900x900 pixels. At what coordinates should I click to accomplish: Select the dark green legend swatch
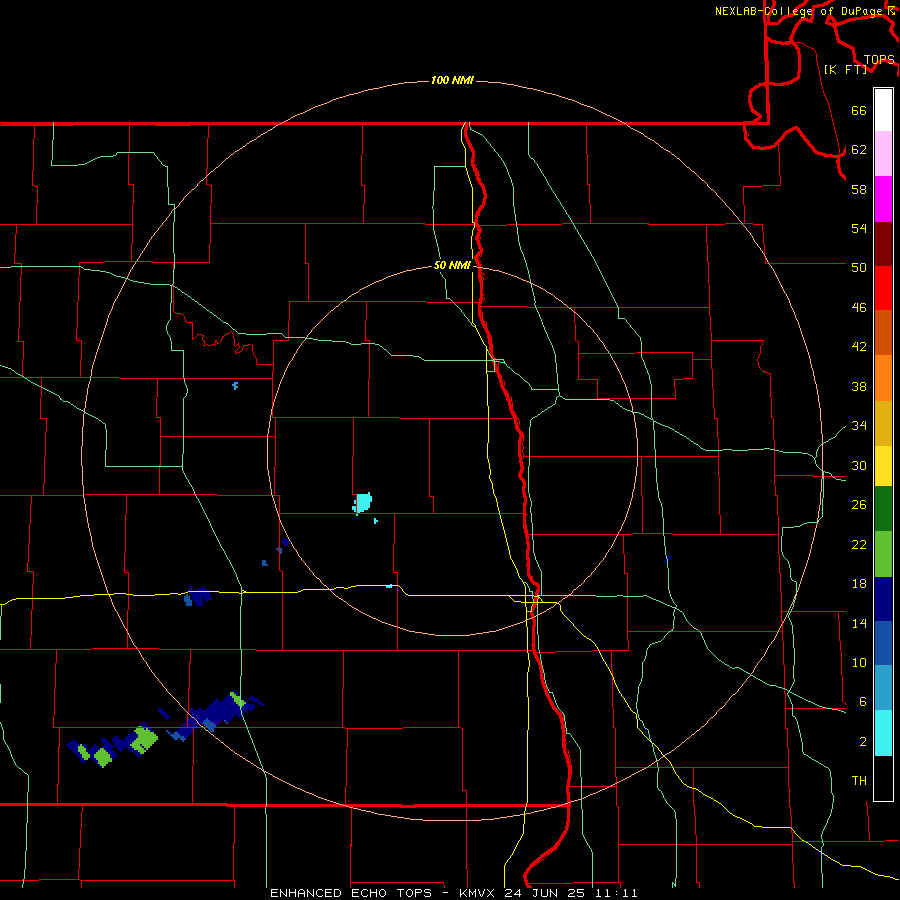tap(883, 509)
